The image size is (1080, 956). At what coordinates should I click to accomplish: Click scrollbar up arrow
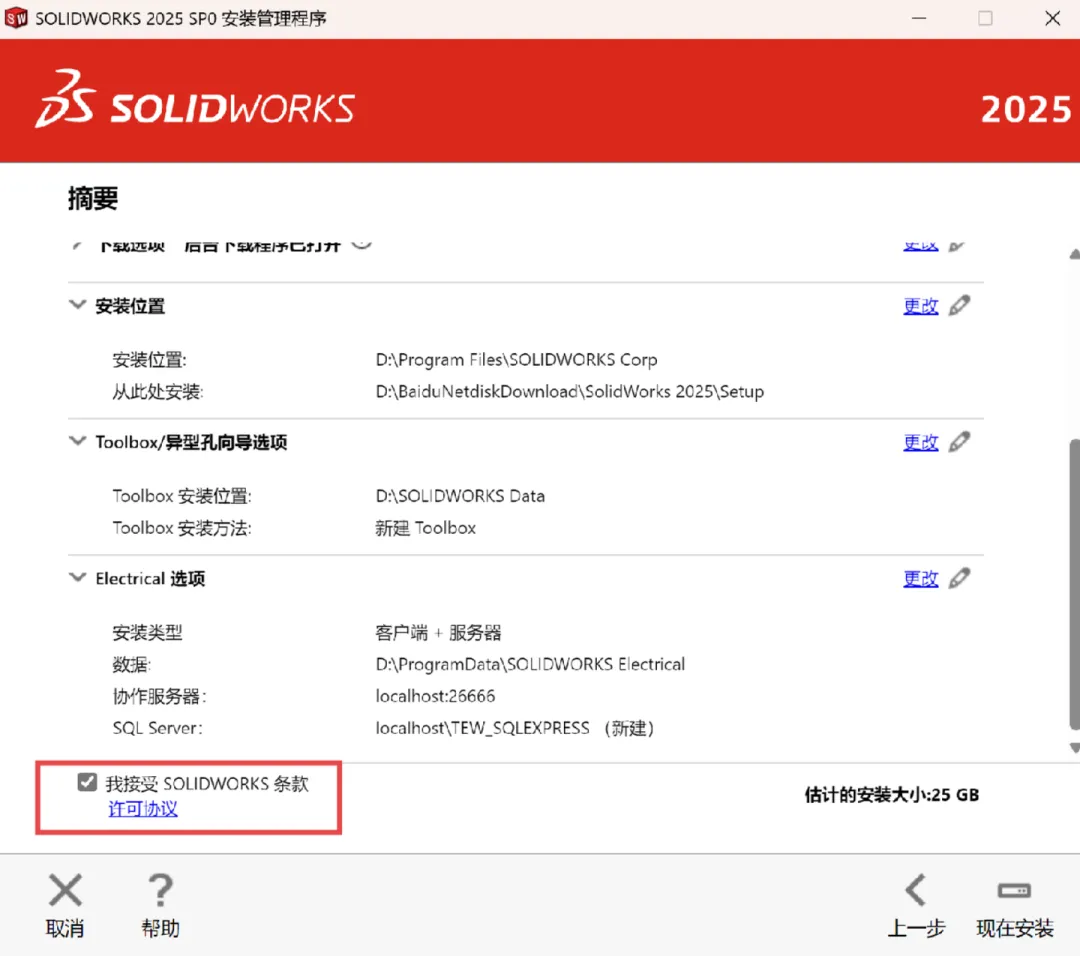pos(1074,254)
